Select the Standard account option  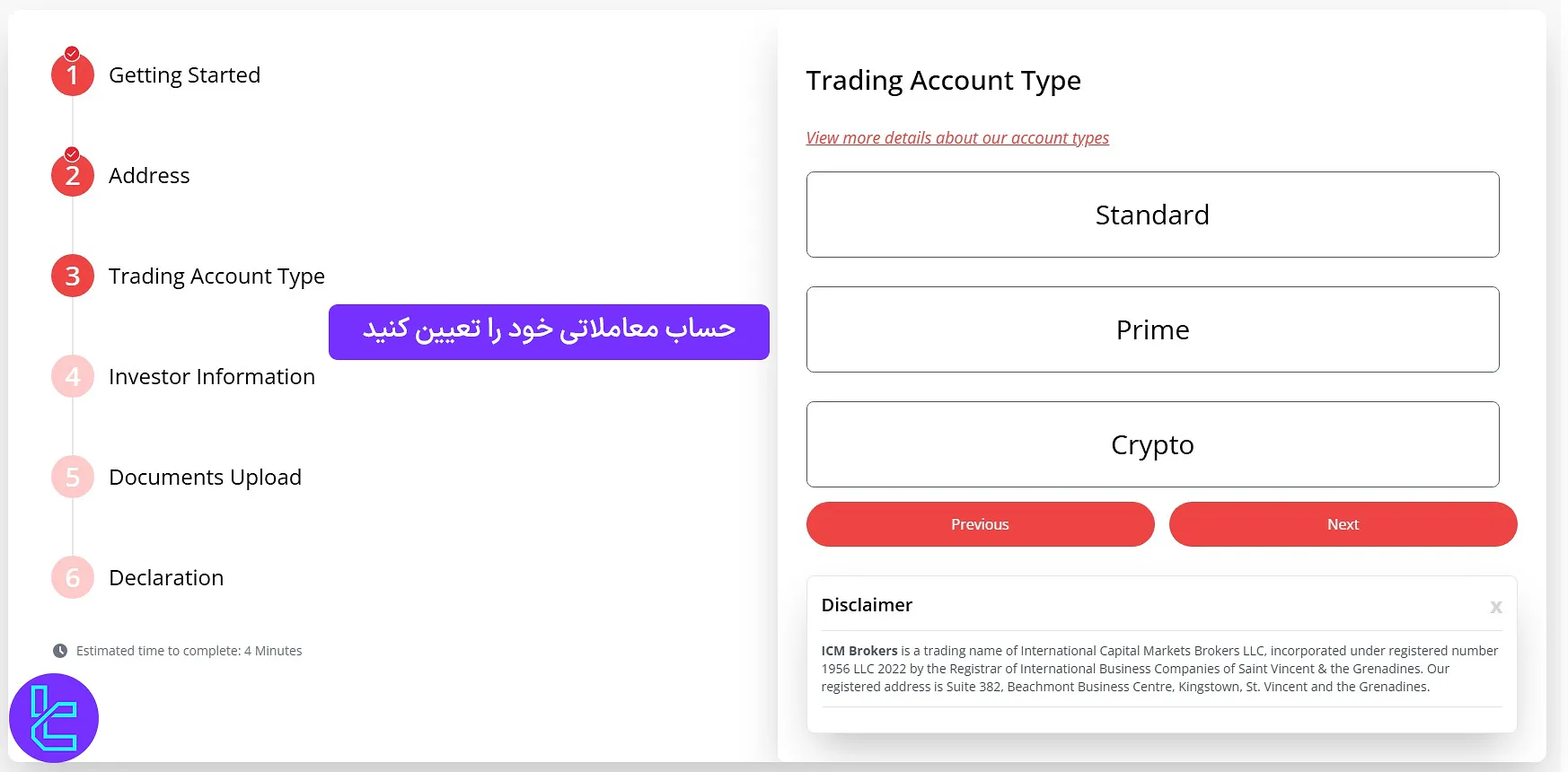[x=1152, y=215]
